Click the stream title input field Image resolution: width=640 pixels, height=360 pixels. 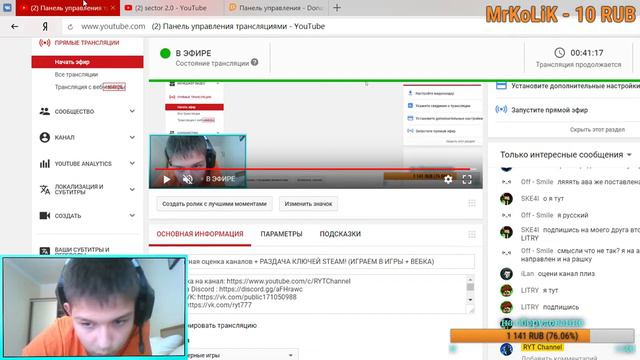pos(331,261)
